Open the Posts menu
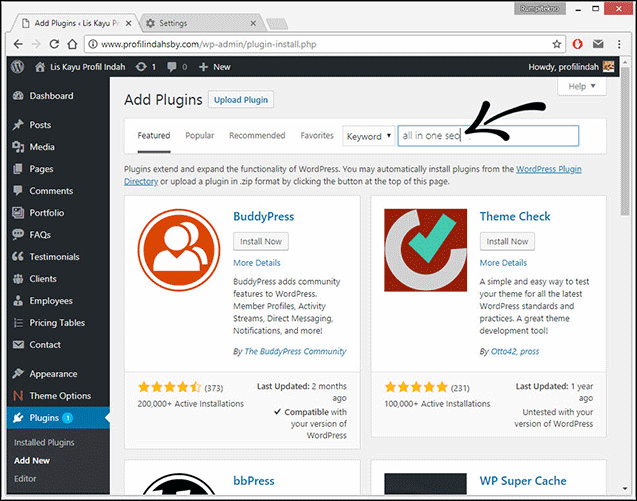The width and height of the screenshot is (637, 501). pos(40,125)
